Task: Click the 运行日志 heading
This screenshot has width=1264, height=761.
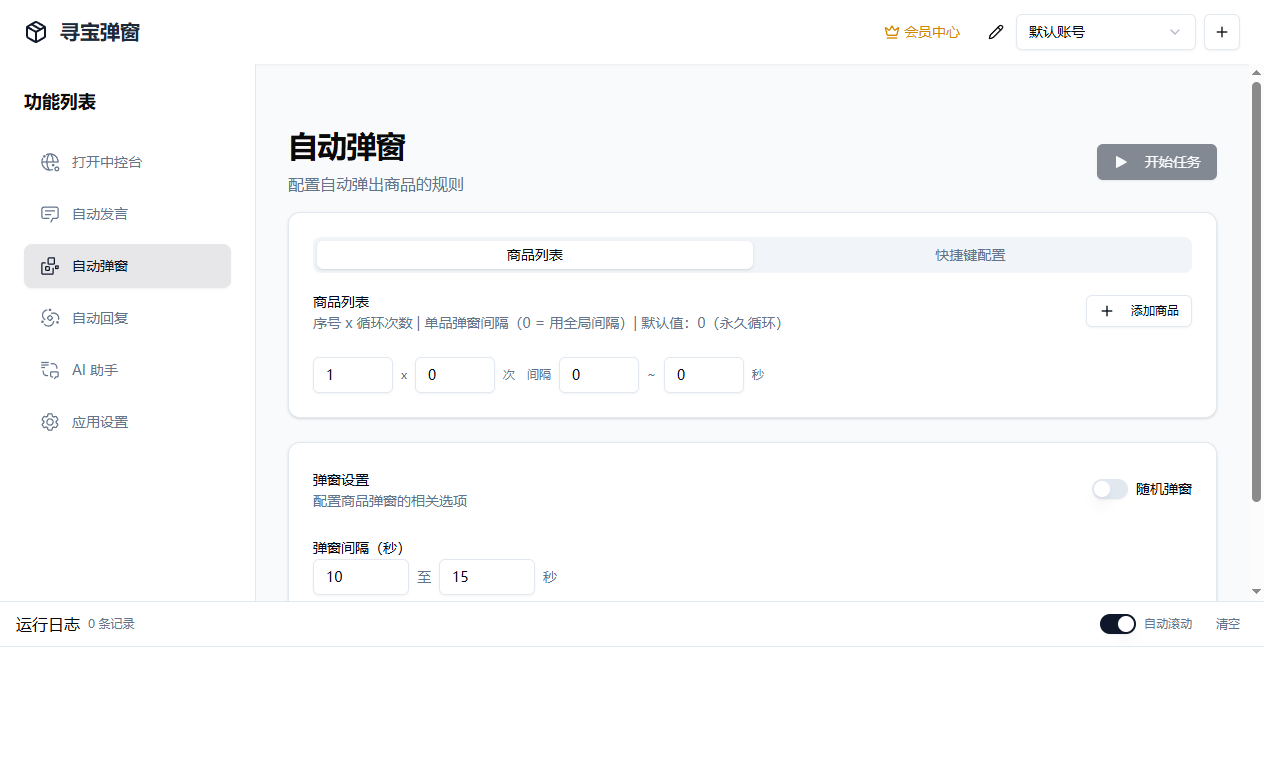Action: point(48,624)
